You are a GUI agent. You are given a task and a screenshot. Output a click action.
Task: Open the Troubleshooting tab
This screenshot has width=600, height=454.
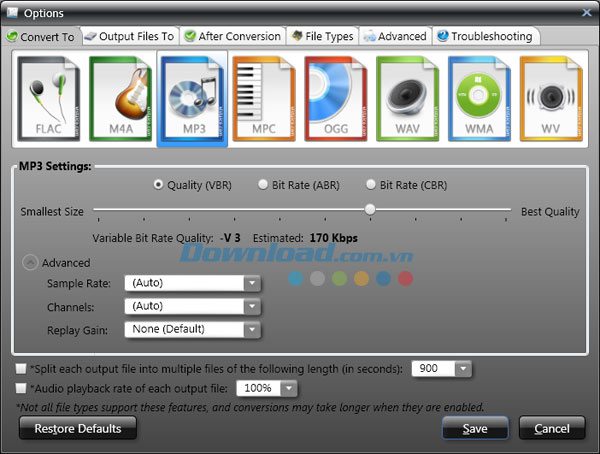coord(483,36)
